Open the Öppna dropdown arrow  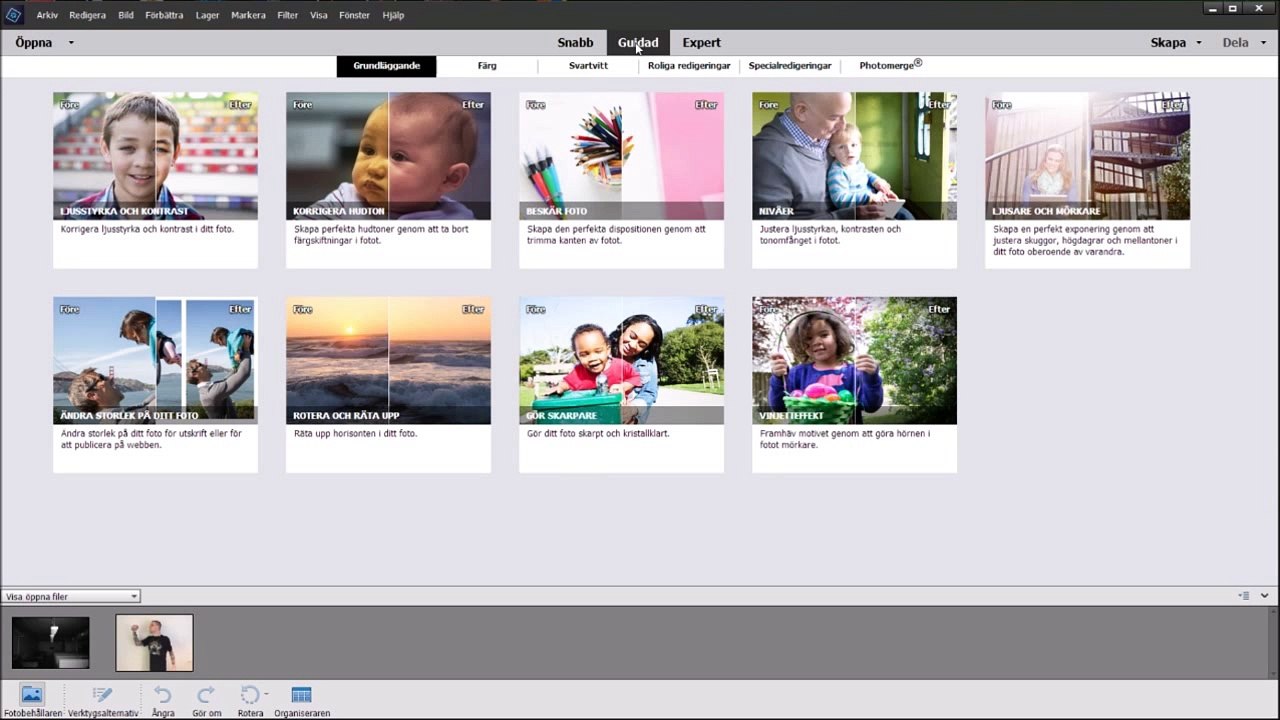71,43
